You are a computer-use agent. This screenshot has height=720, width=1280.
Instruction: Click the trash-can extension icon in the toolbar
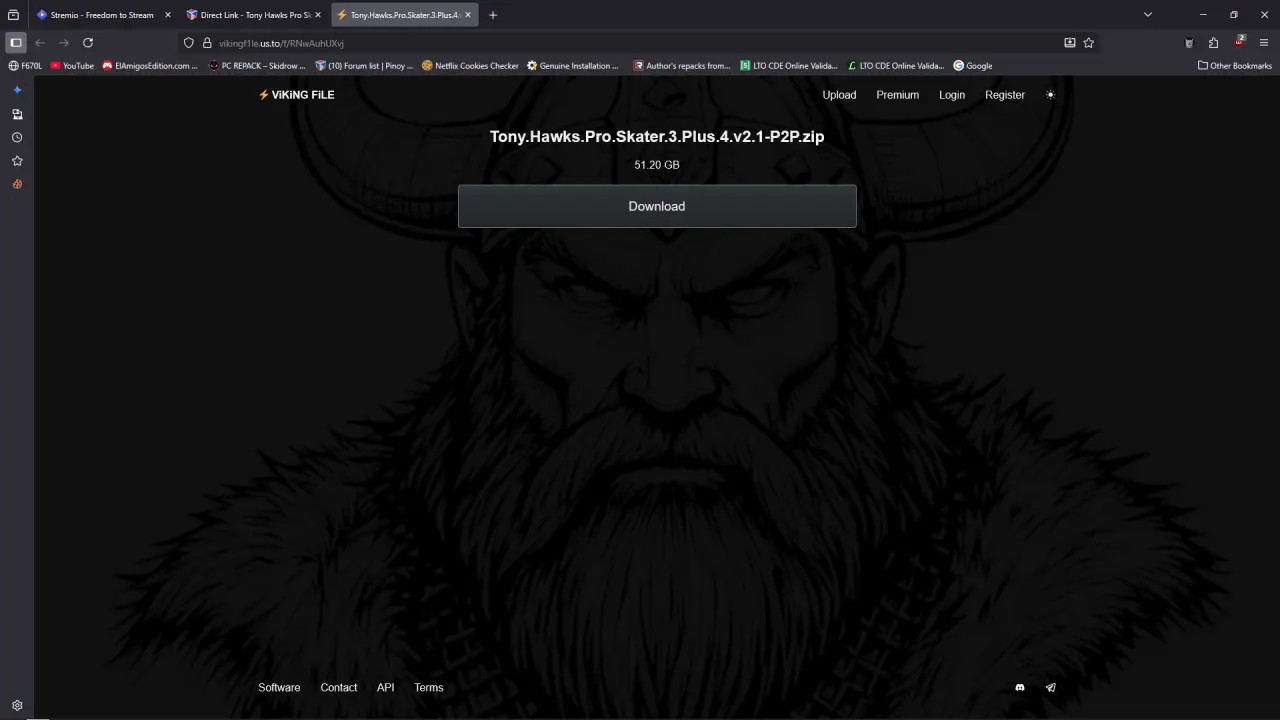1189,43
